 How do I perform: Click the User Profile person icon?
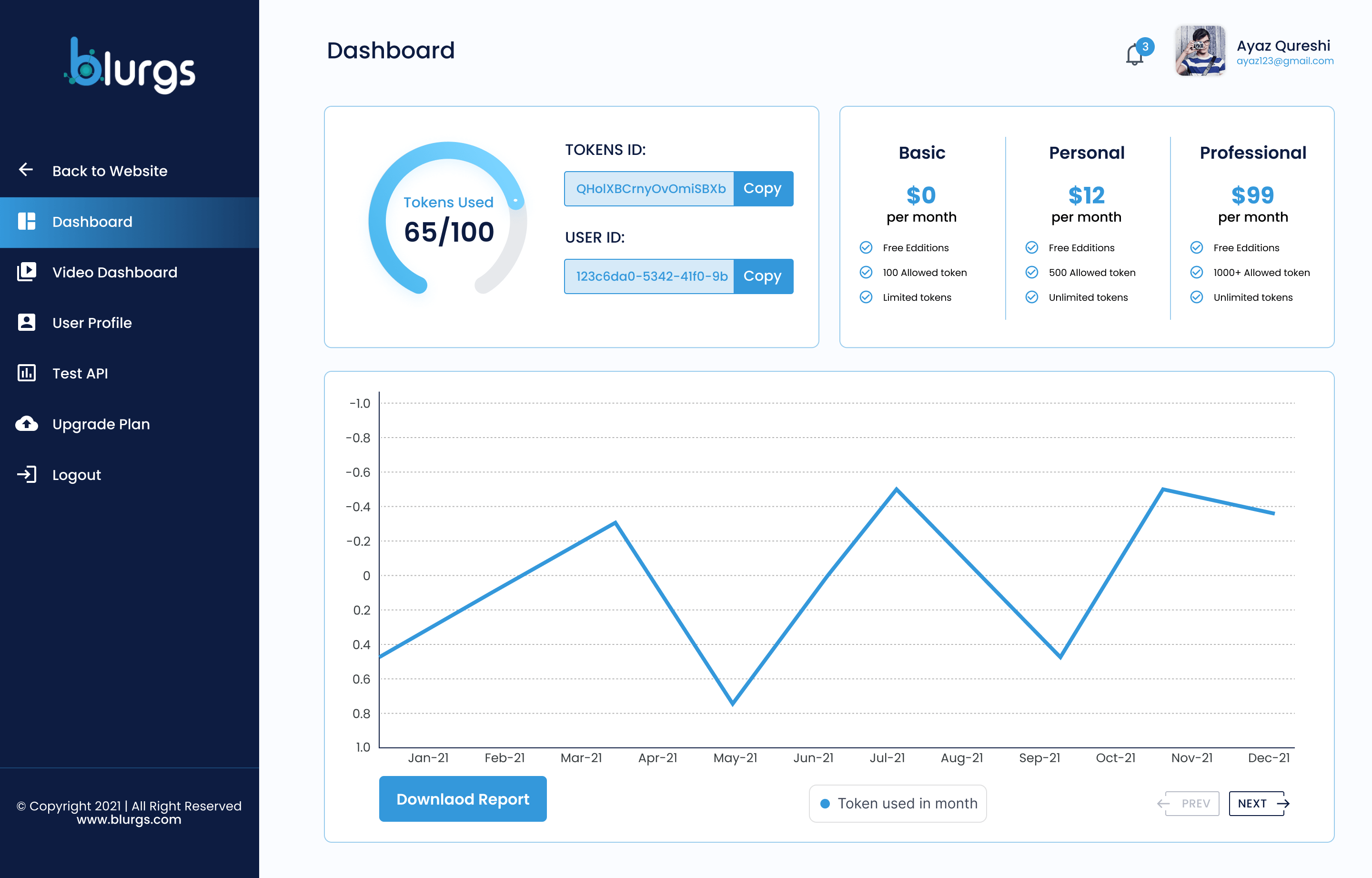(26, 322)
